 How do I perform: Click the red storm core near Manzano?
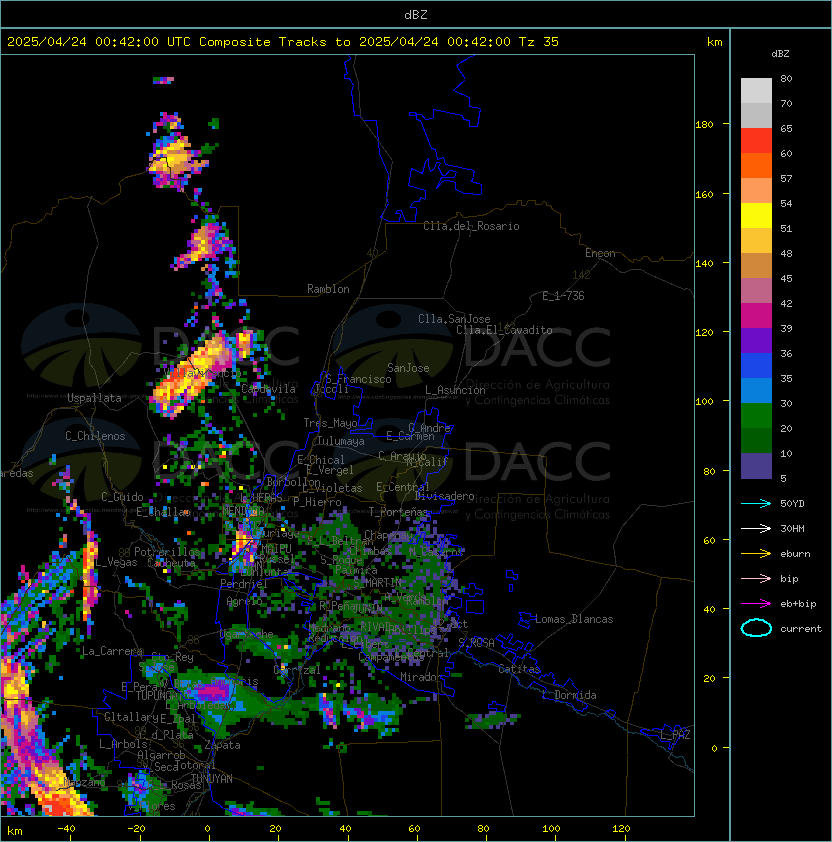(x=60, y=805)
